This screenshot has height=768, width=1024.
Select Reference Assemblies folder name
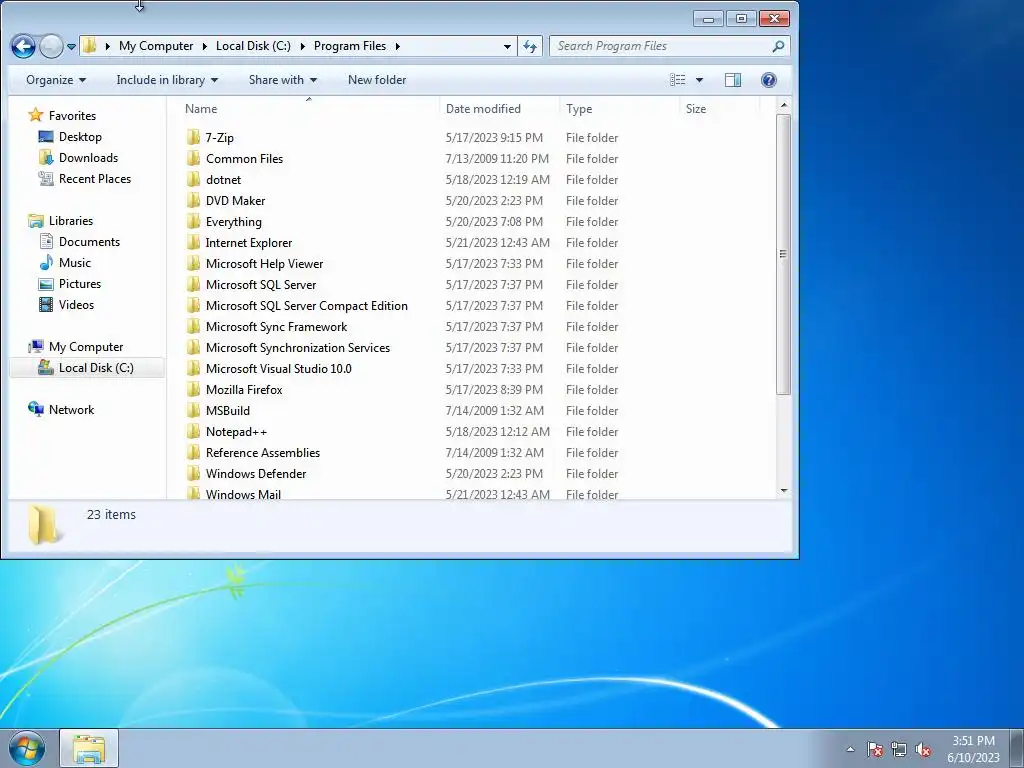pyautogui.click(x=263, y=453)
